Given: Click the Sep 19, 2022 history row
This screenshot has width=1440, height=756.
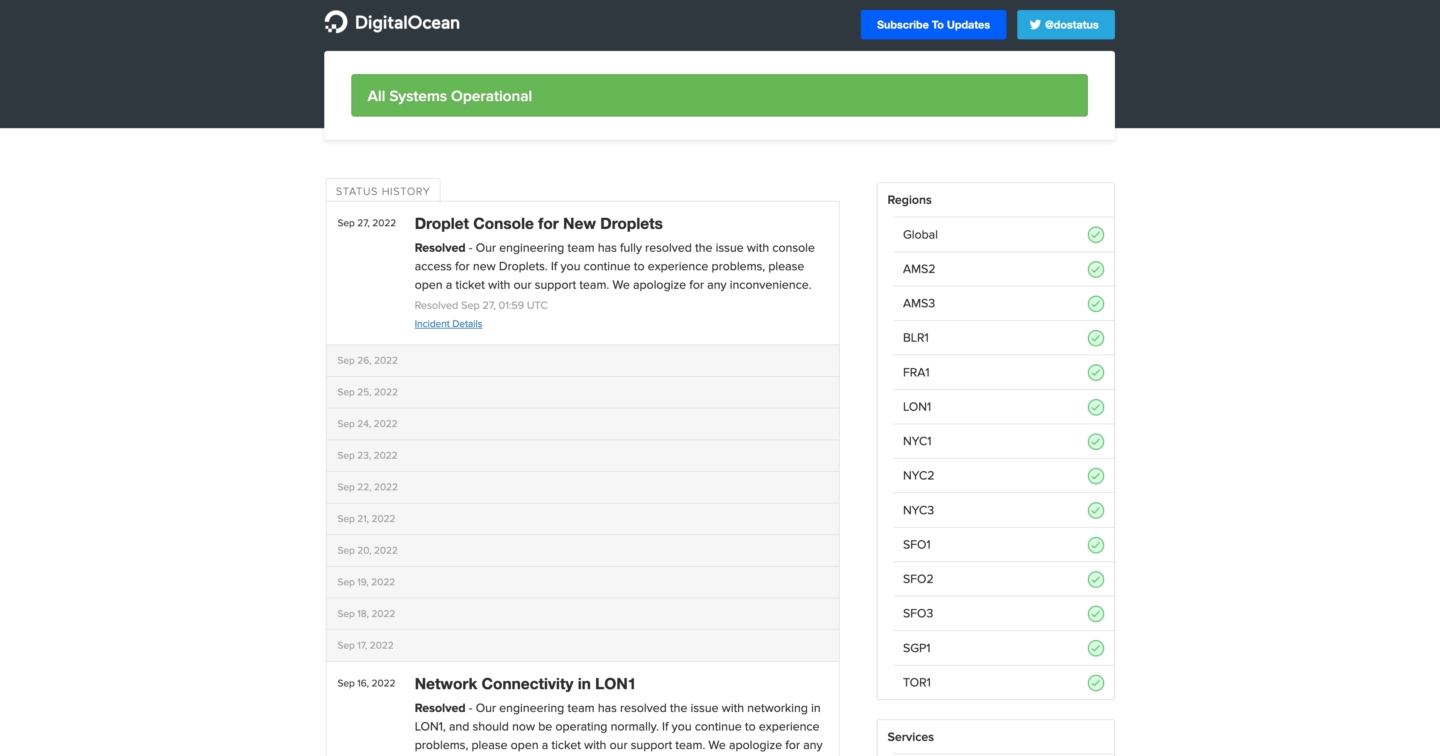Looking at the screenshot, I should point(583,582).
